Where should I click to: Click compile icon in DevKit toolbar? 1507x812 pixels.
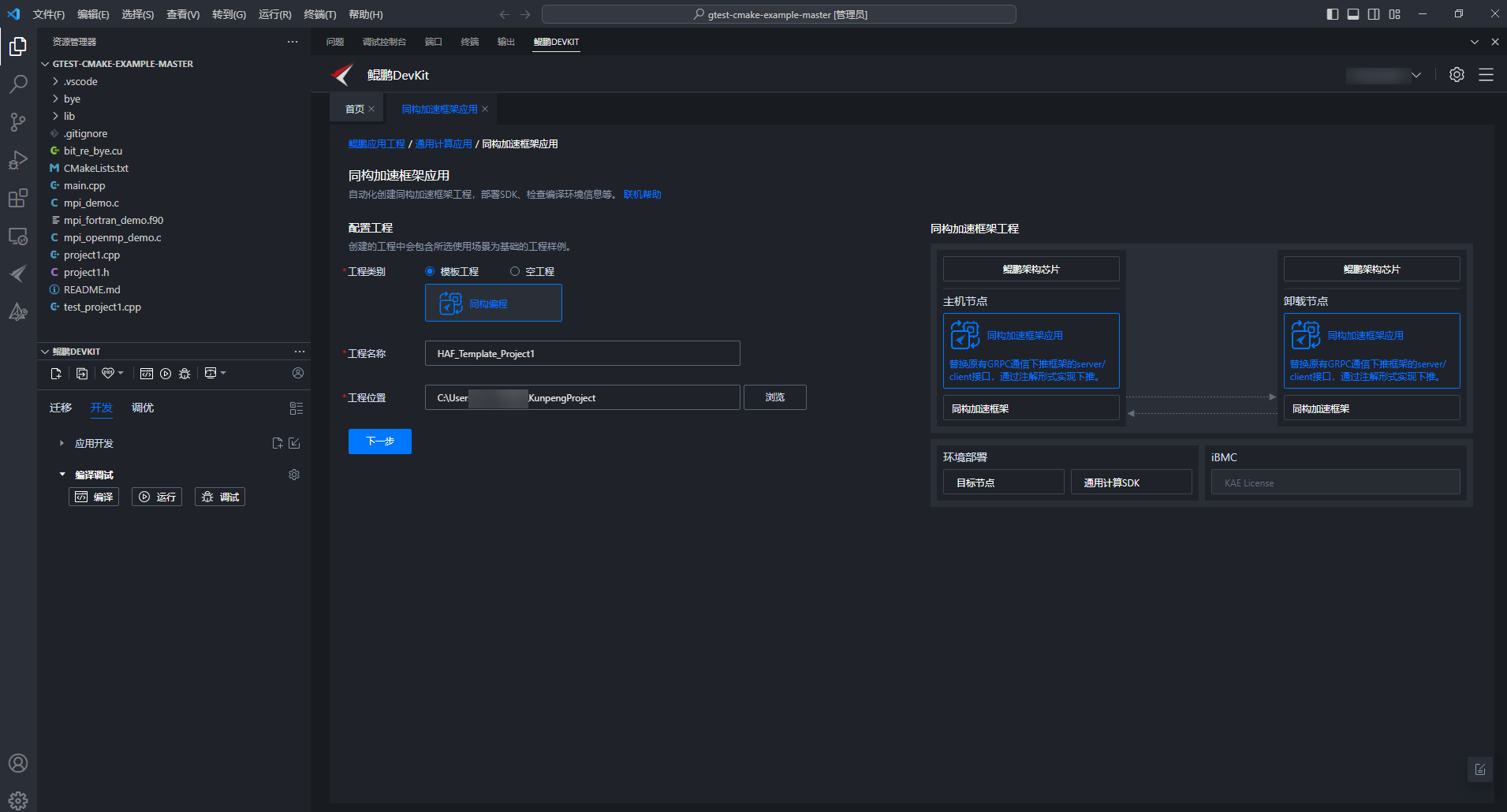click(x=147, y=374)
